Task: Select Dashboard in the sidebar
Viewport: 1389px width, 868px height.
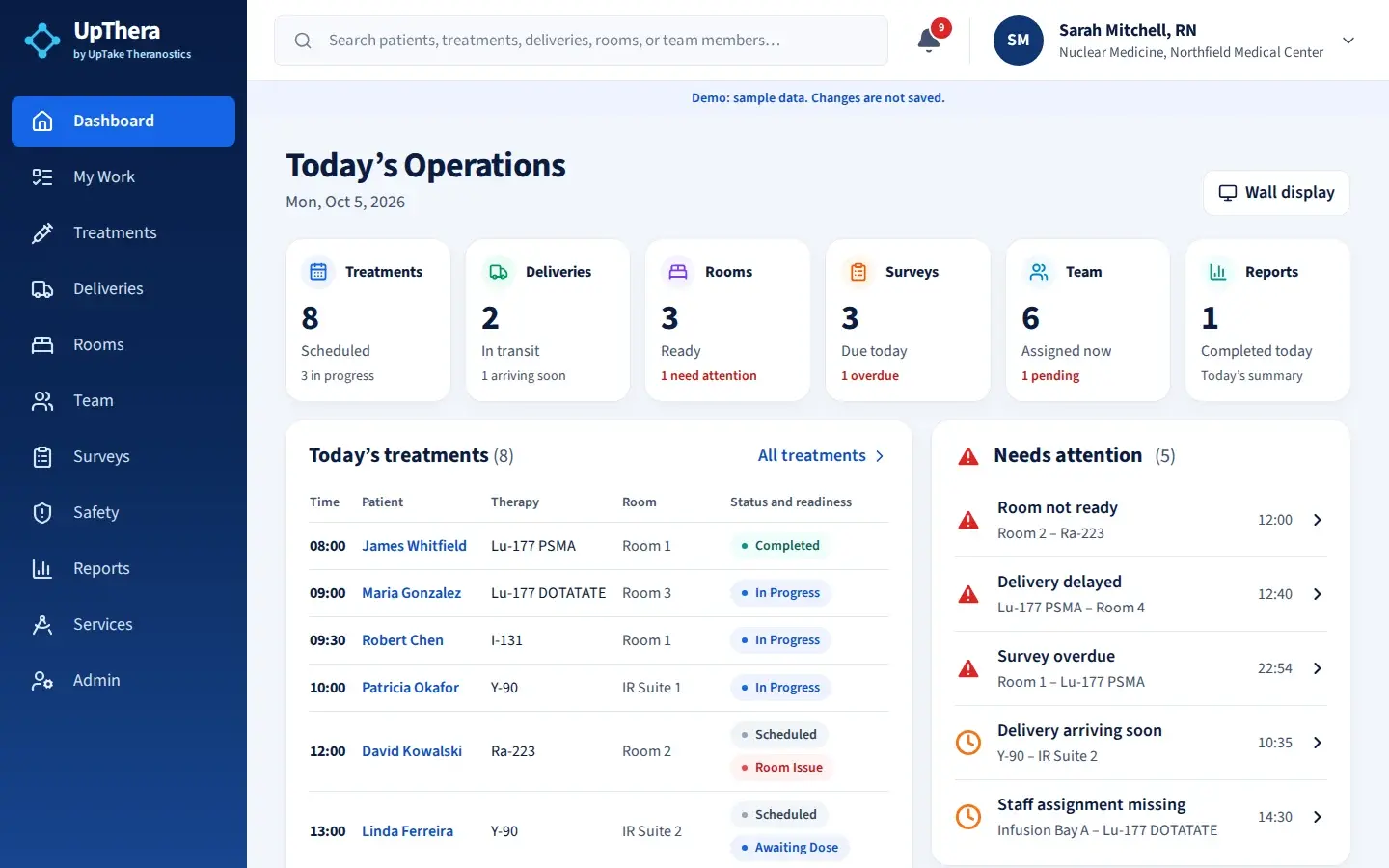Action: [123, 122]
